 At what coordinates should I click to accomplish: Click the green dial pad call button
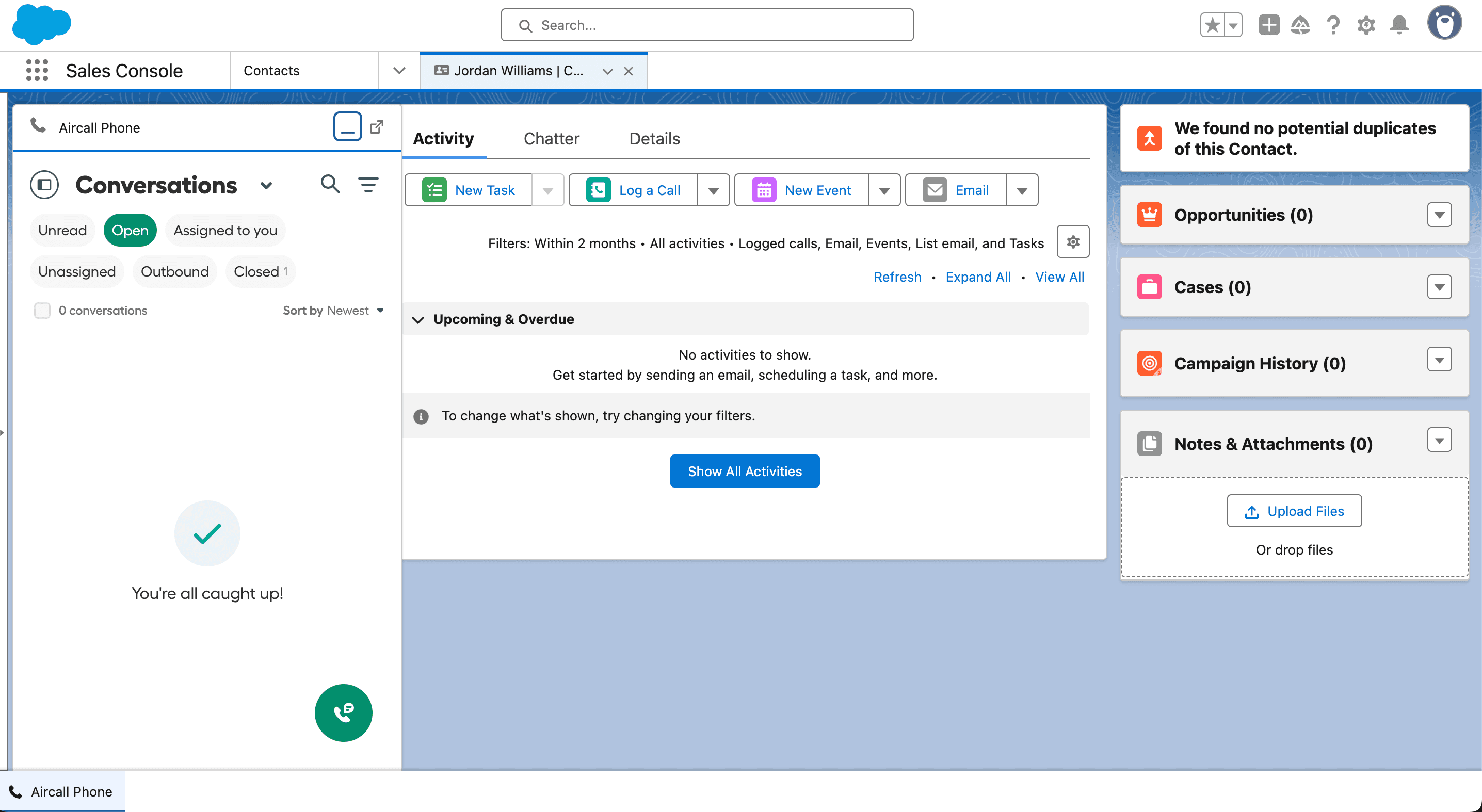pos(344,712)
